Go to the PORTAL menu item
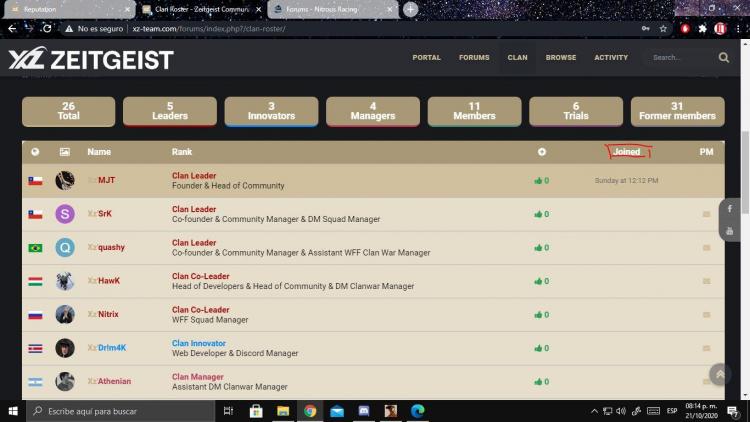This screenshot has height=422, width=750. tap(426, 58)
